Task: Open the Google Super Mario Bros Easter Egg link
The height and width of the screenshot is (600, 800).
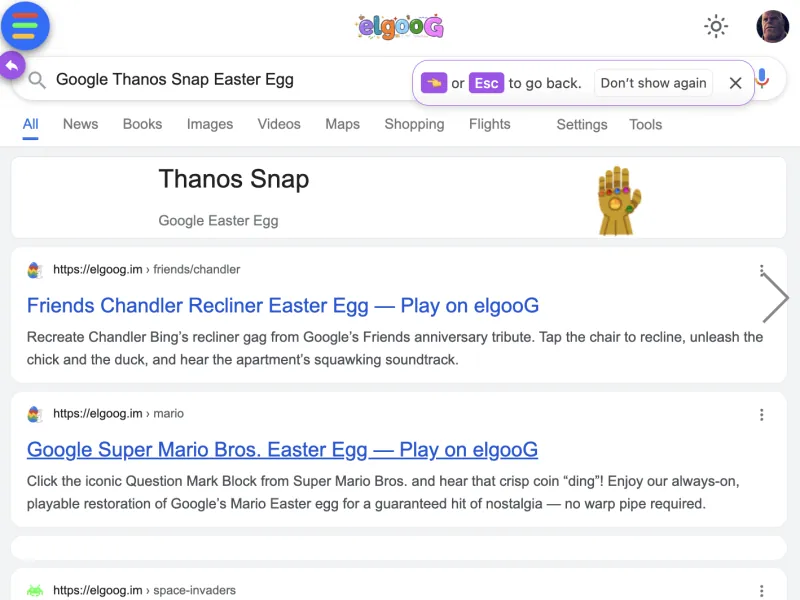Action: click(283, 450)
